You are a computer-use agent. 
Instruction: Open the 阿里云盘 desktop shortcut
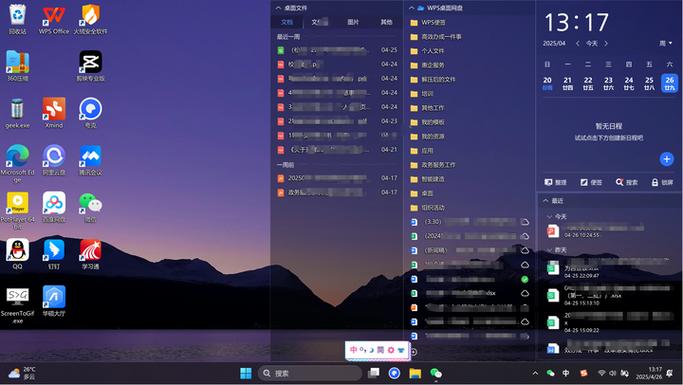pos(54,160)
